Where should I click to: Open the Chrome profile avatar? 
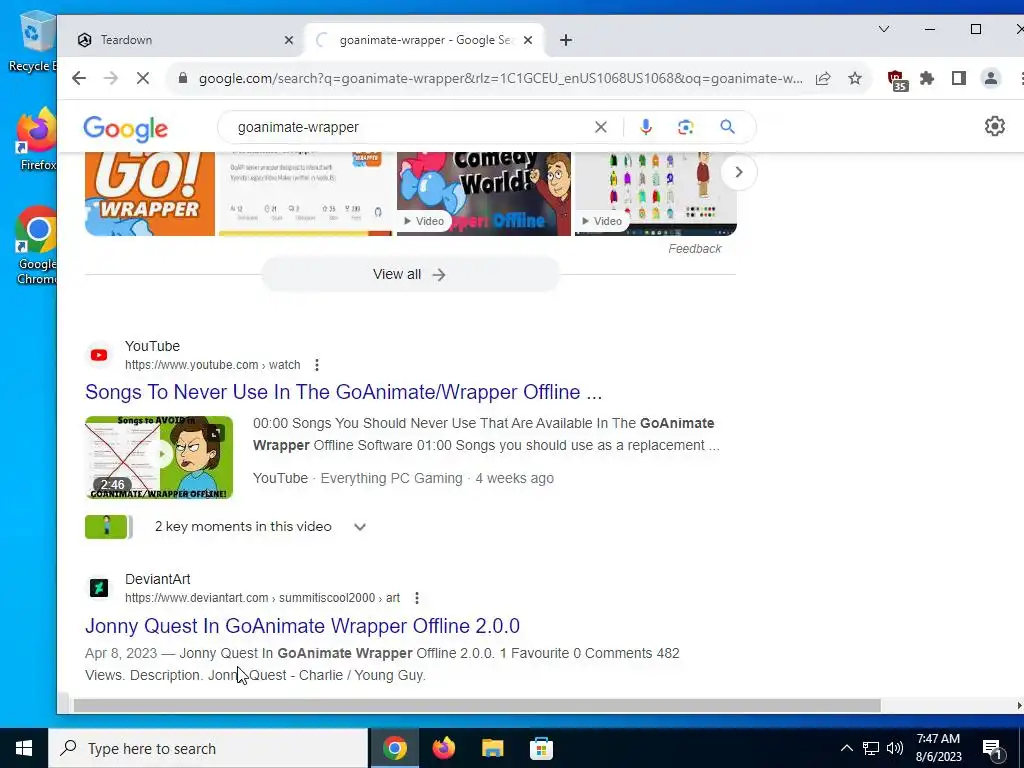tap(991, 78)
